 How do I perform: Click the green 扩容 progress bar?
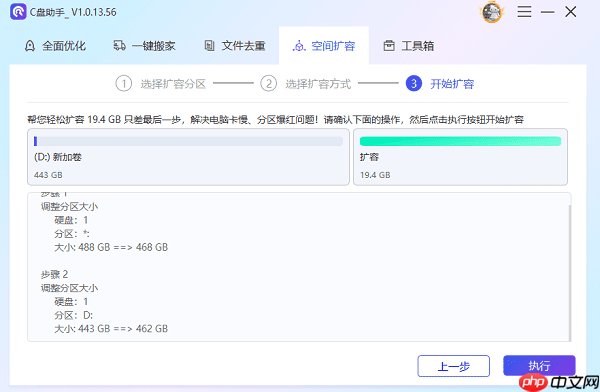coord(460,141)
